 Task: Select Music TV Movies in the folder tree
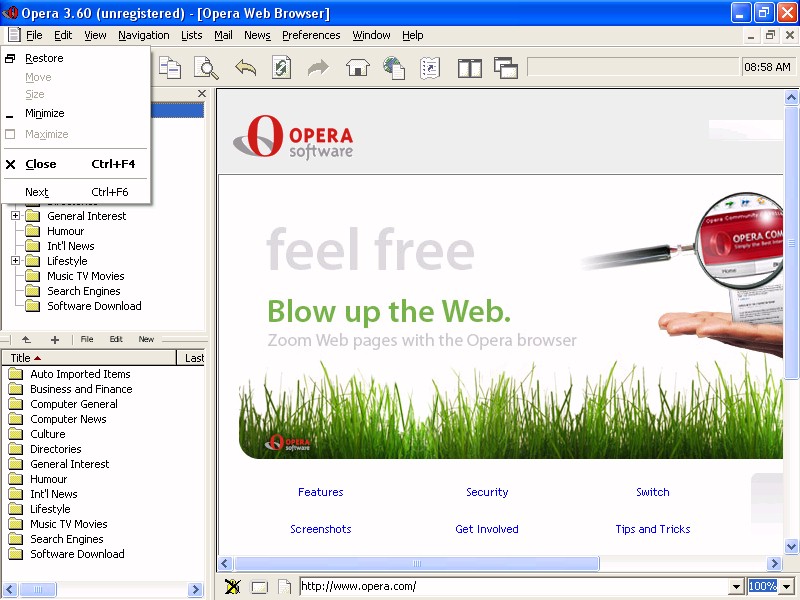coord(86,276)
